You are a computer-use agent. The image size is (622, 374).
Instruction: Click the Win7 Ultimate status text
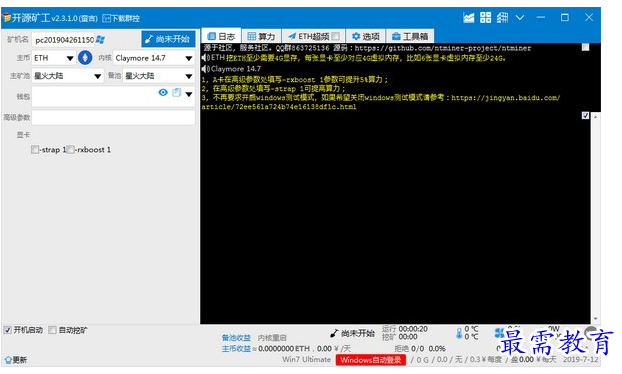tap(306, 359)
